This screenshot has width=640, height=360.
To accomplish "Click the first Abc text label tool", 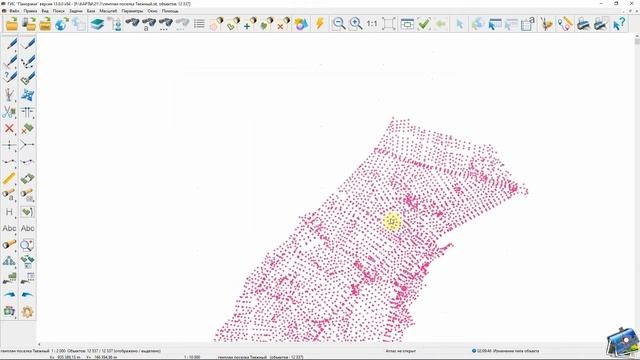I will click(x=9, y=228).
